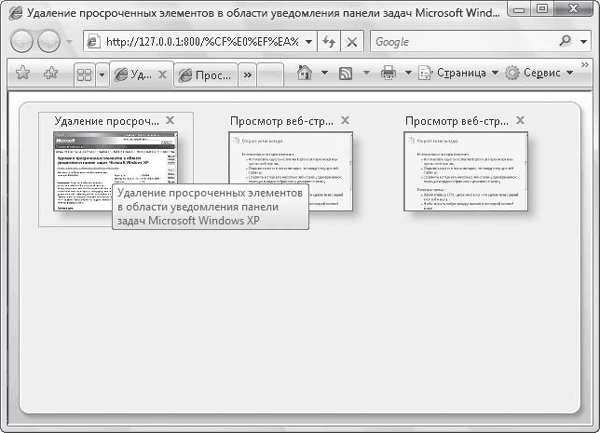The height and width of the screenshot is (433, 600).
Task: Click the Internet Explorer title bar icon
Action: (x=15, y=13)
